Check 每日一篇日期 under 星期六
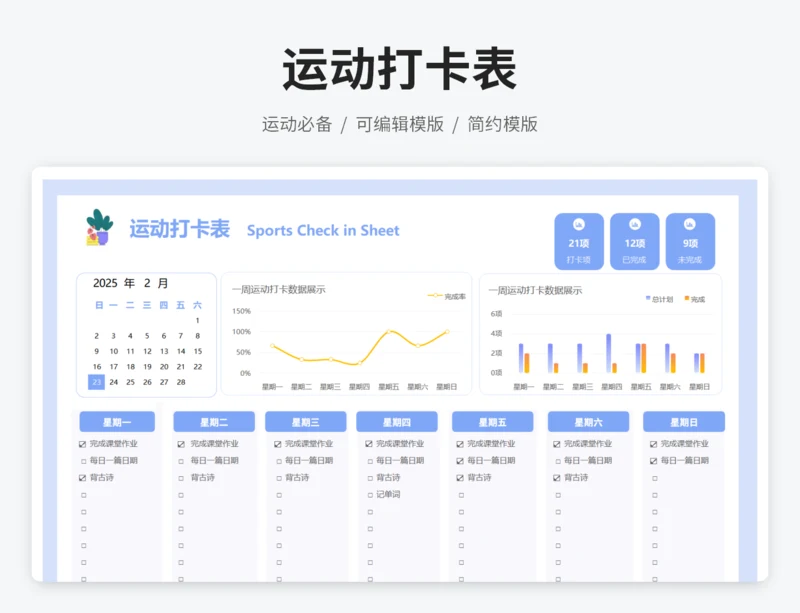800x613 pixels. coord(558,461)
